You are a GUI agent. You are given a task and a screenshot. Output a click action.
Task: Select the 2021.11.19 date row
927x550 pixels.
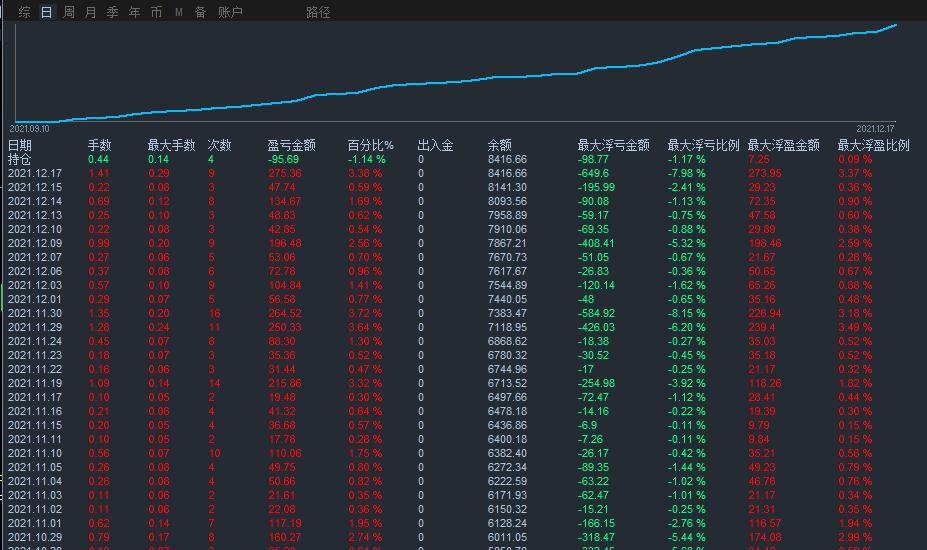click(35, 383)
